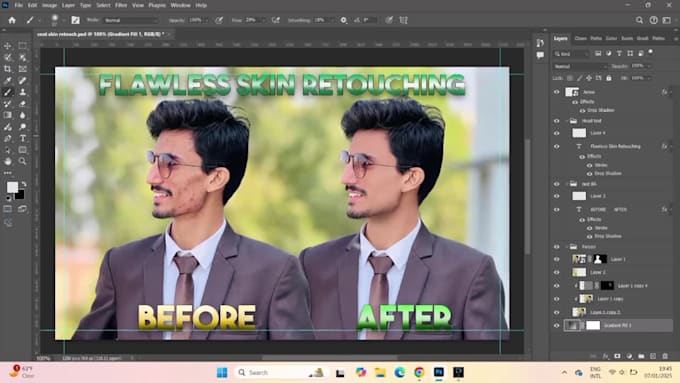Hide the Person group
This screenshot has height=383, width=680.
(556, 247)
